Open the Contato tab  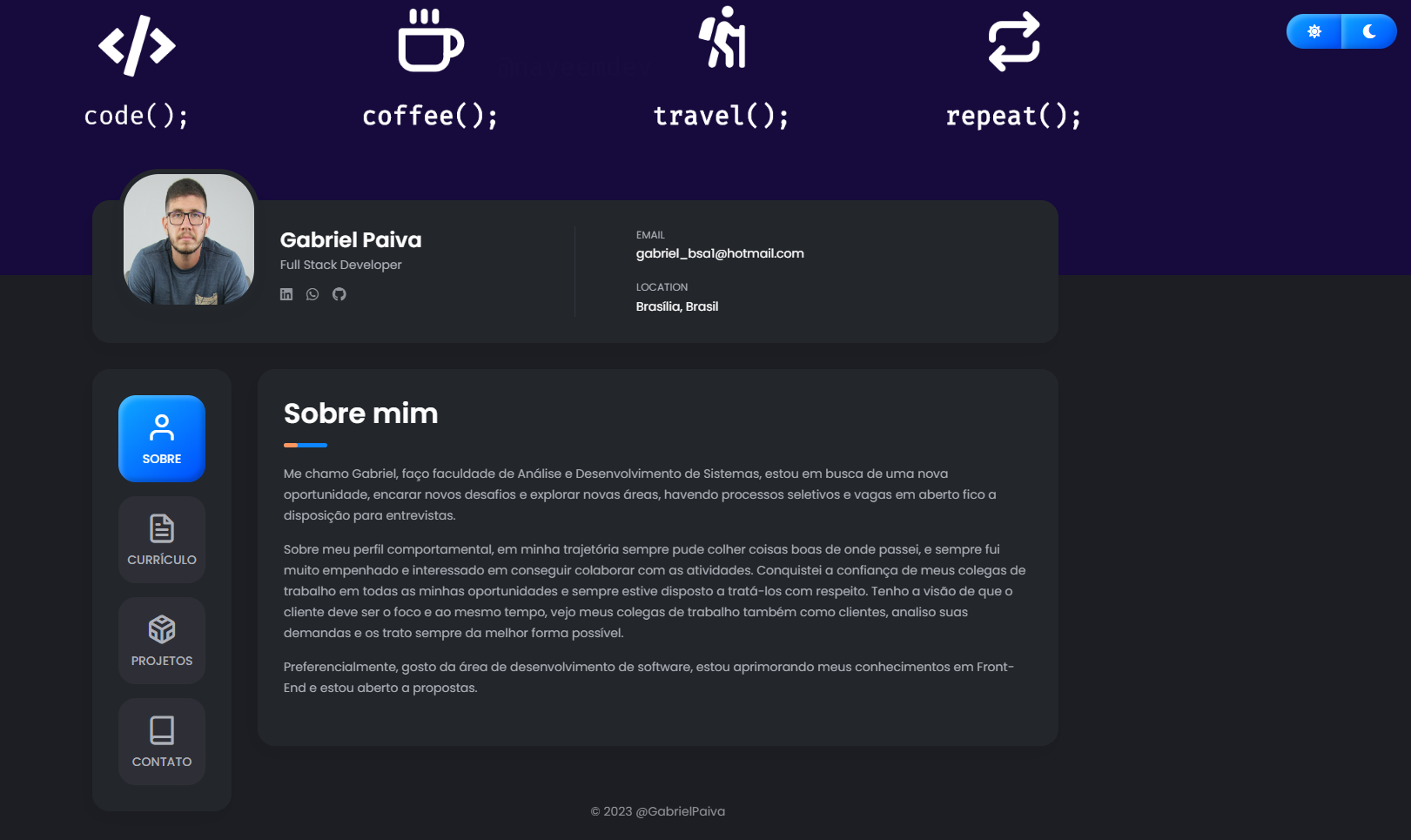(x=162, y=742)
